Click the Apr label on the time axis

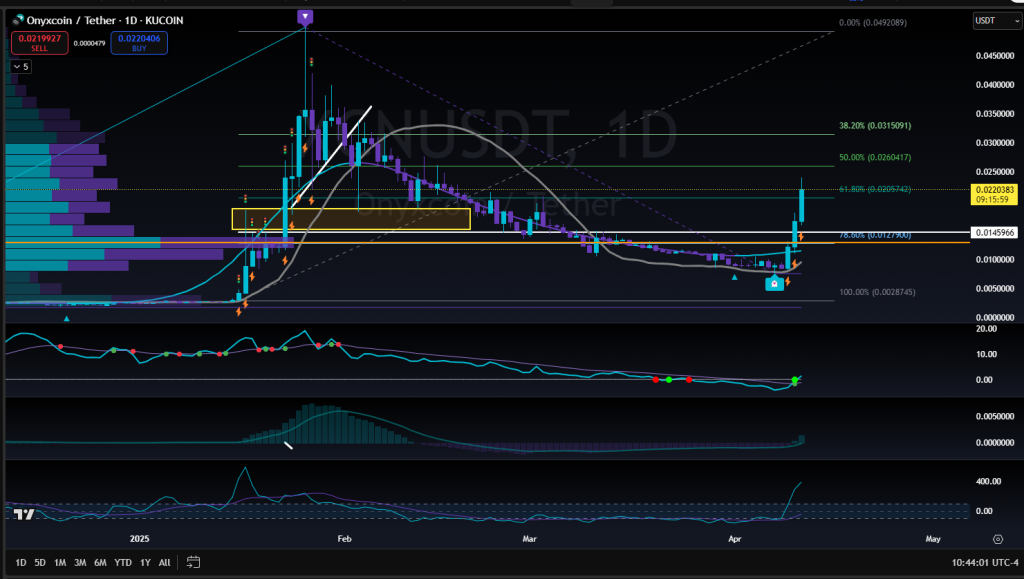point(735,539)
